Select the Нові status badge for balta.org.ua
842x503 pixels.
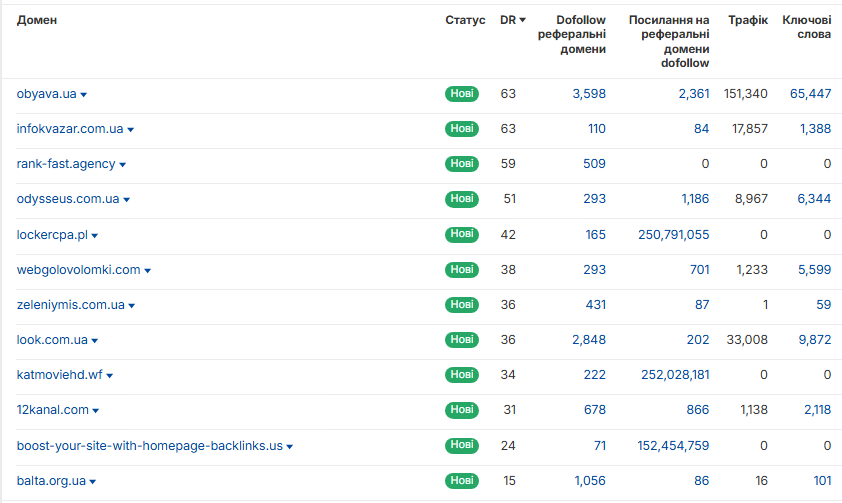coord(462,480)
